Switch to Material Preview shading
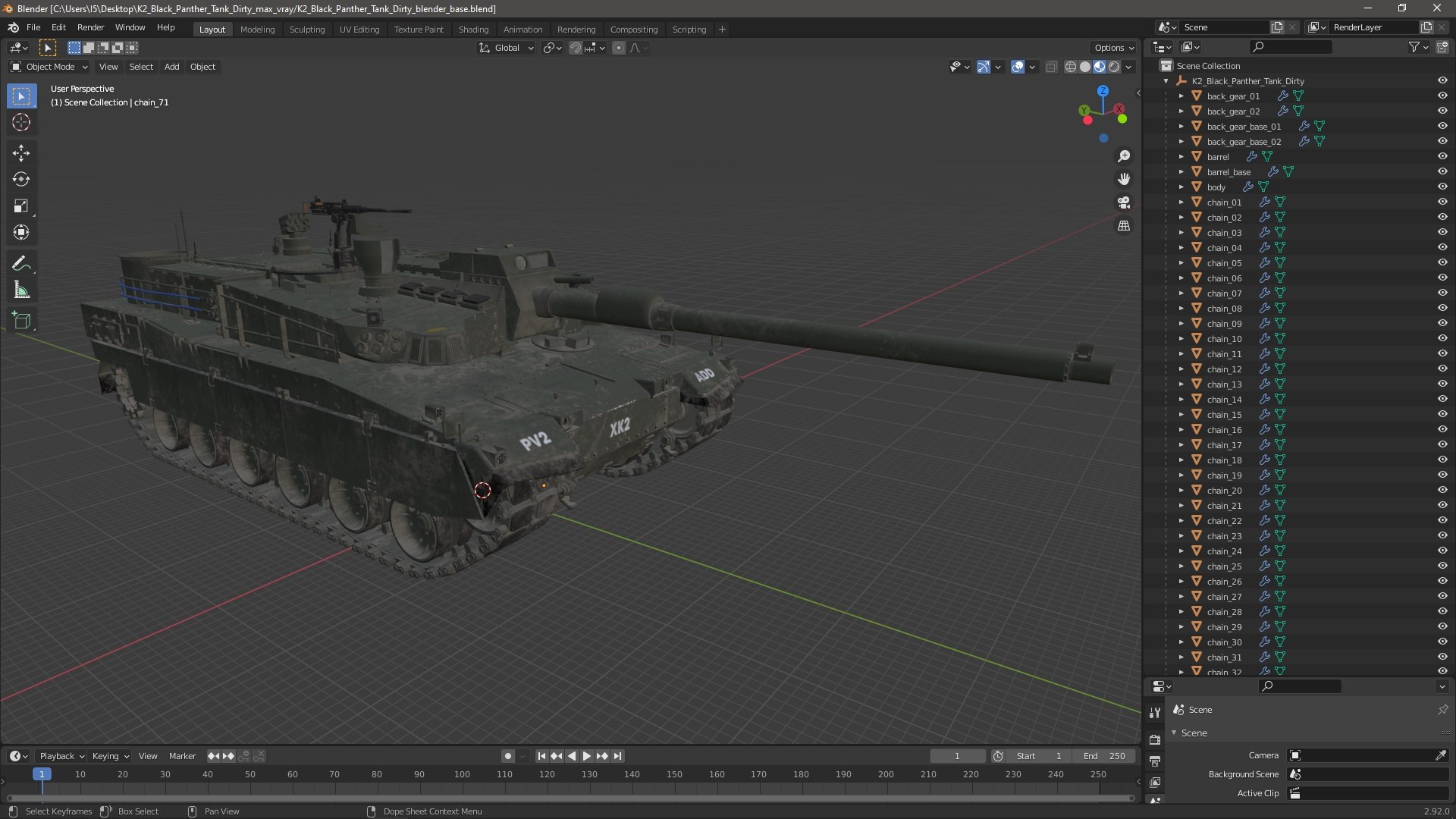 [1100, 67]
